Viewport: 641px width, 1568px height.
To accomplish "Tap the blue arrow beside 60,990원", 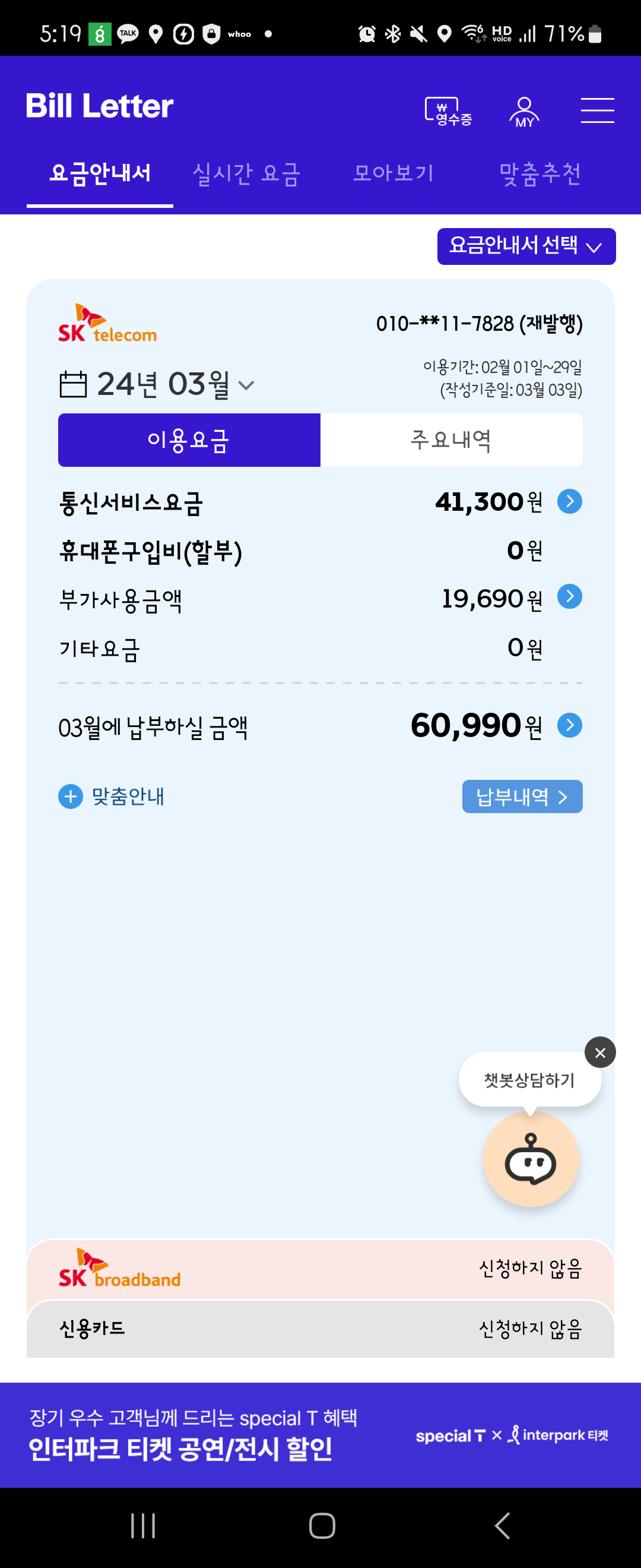I will pos(570,725).
